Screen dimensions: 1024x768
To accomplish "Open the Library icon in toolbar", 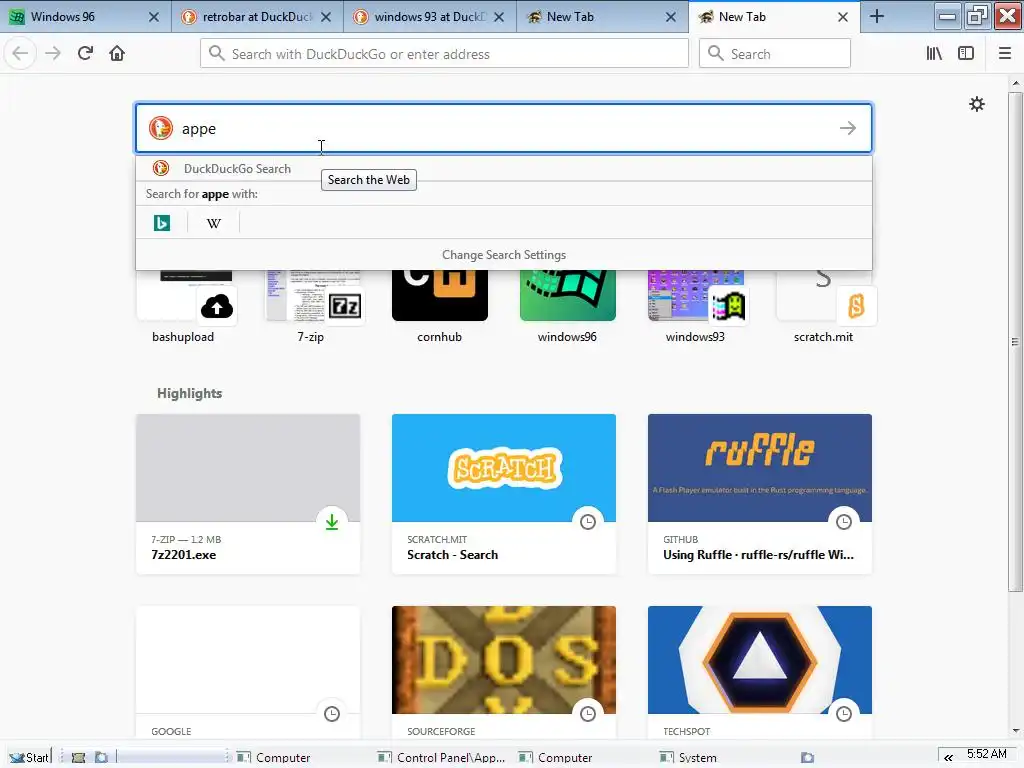I will (934, 54).
